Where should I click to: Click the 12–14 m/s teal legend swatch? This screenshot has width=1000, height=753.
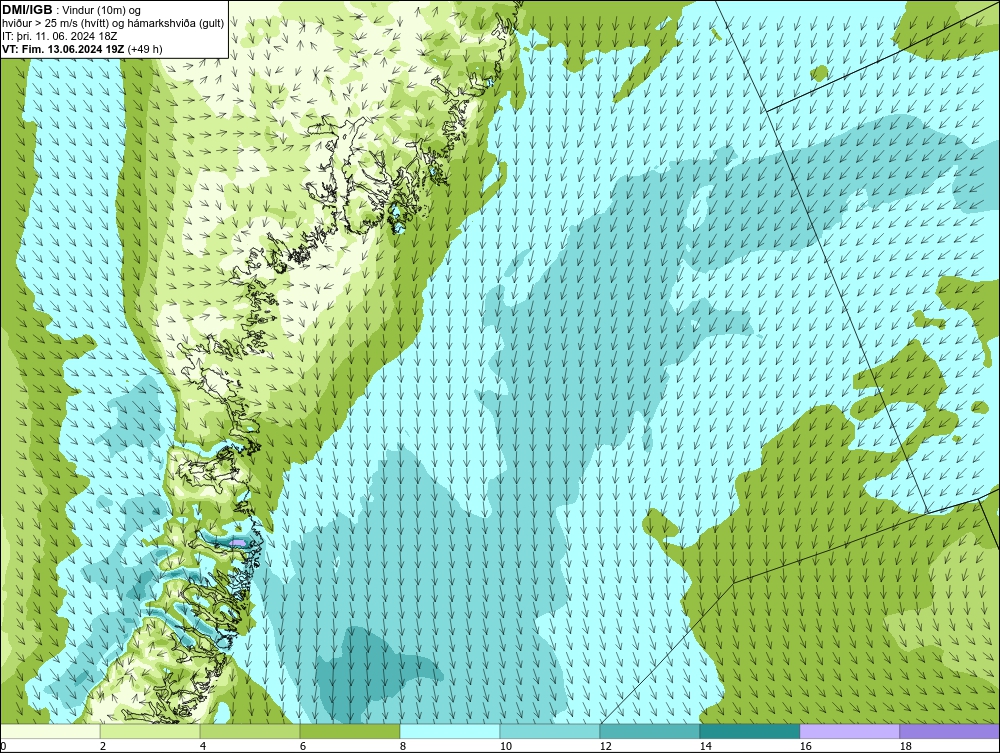pos(650,731)
